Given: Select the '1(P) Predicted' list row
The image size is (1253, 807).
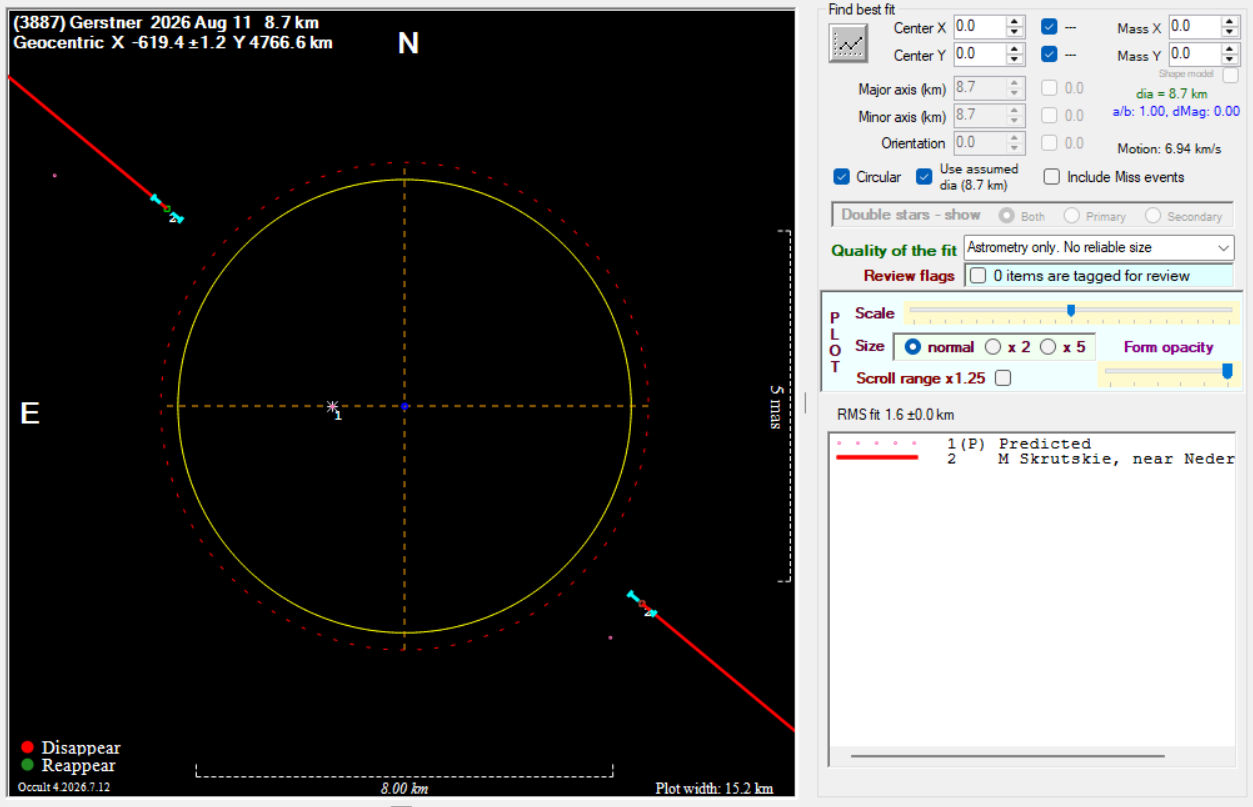Looking at the screenshot, I should (1032, 444).
